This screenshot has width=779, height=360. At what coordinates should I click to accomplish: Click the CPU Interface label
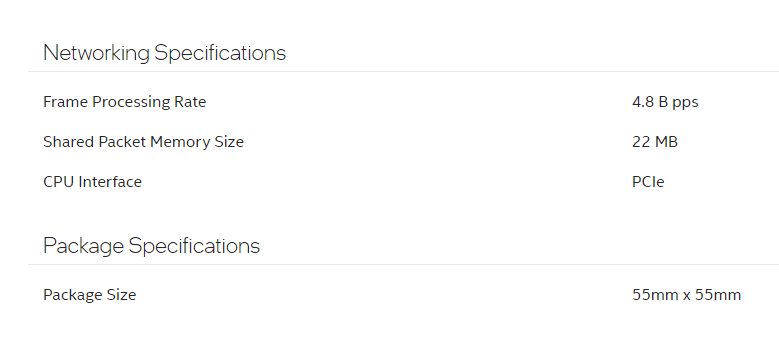click(x=92, y=182)
